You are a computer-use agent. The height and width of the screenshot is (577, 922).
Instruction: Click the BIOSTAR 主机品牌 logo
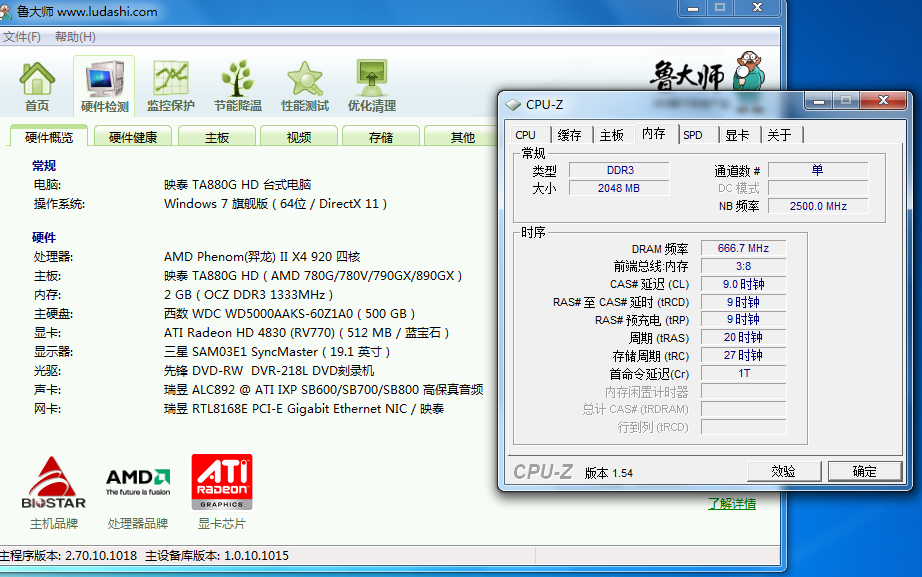tap(54, 482)
